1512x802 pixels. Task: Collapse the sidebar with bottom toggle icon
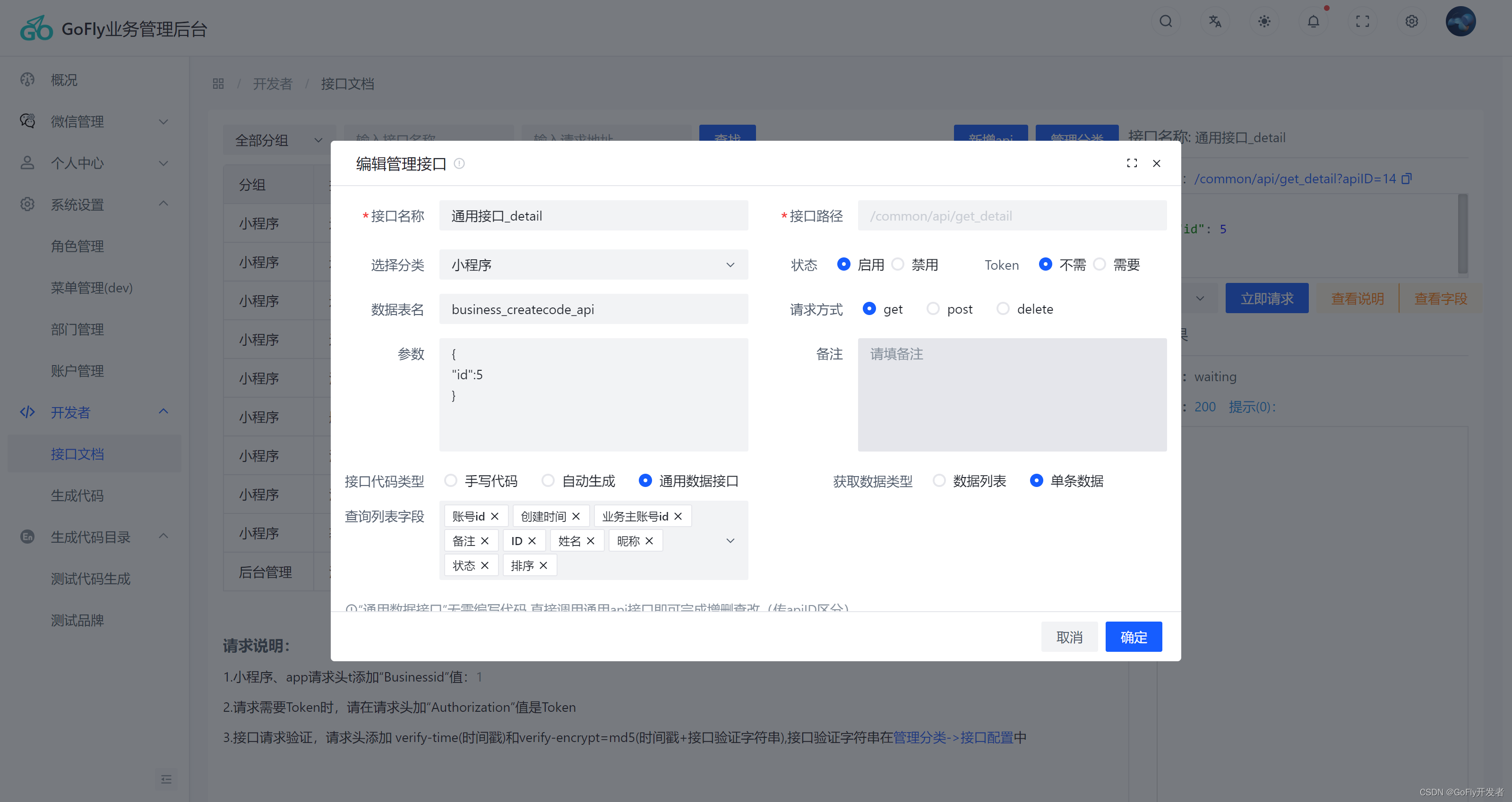click(x=166, y=779)
